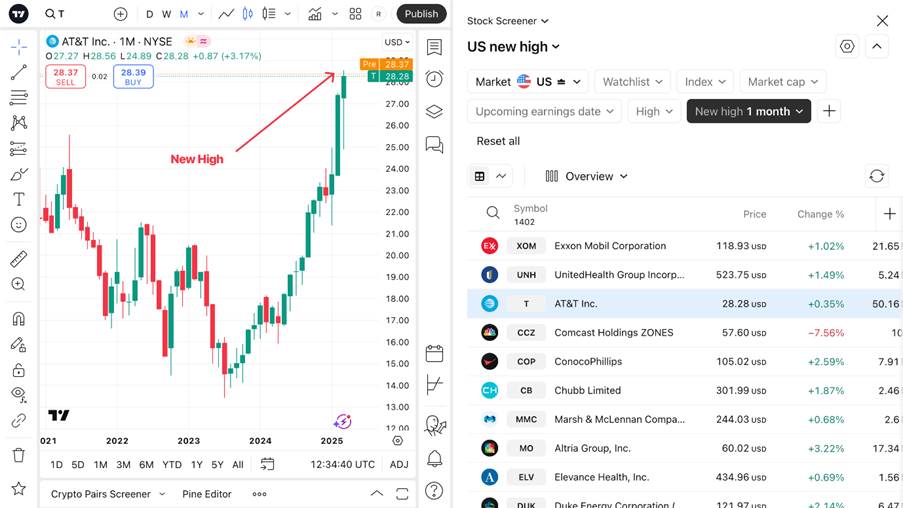Open the alerts clock icon

(434, 79)
